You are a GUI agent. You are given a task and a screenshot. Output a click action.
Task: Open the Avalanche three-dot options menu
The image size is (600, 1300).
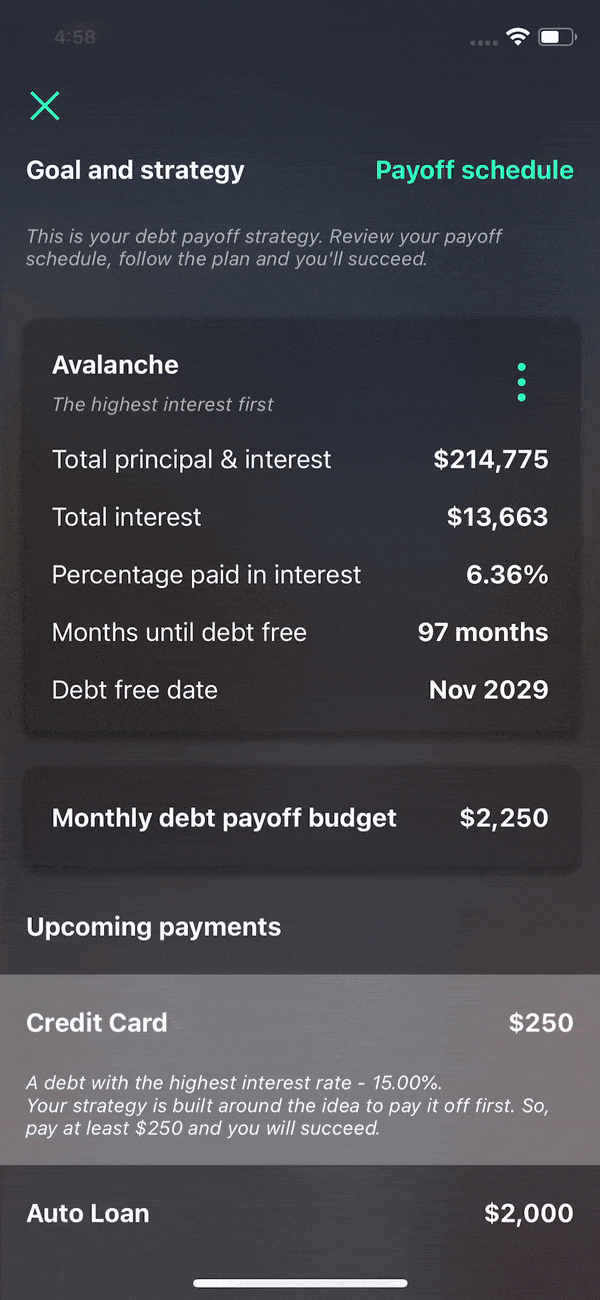521,383
